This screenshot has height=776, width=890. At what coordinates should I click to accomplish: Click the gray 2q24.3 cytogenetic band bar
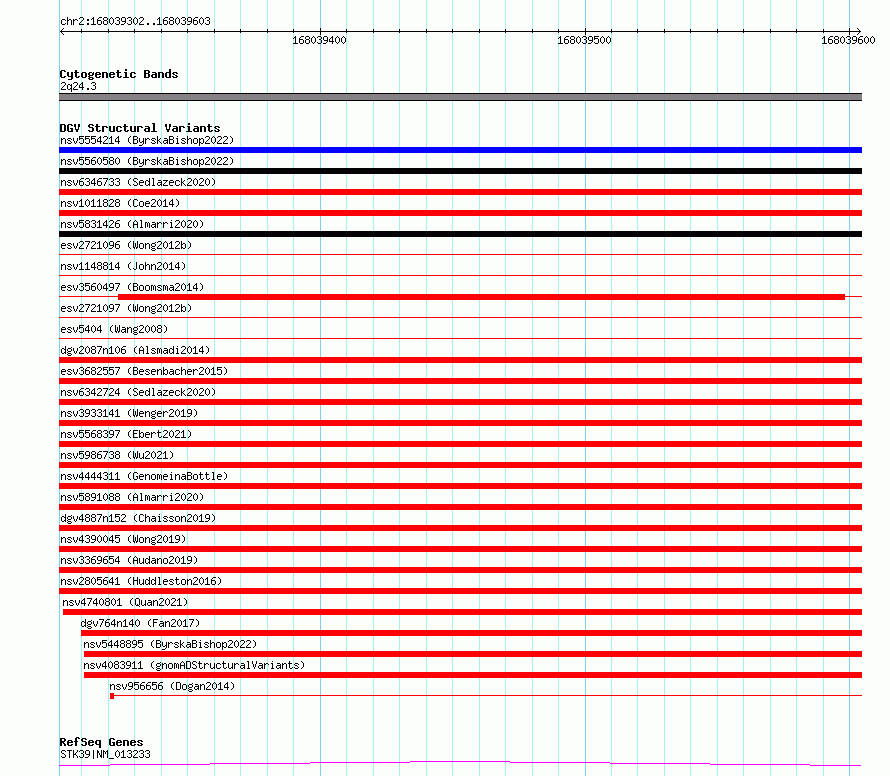(x=460, y=97)
